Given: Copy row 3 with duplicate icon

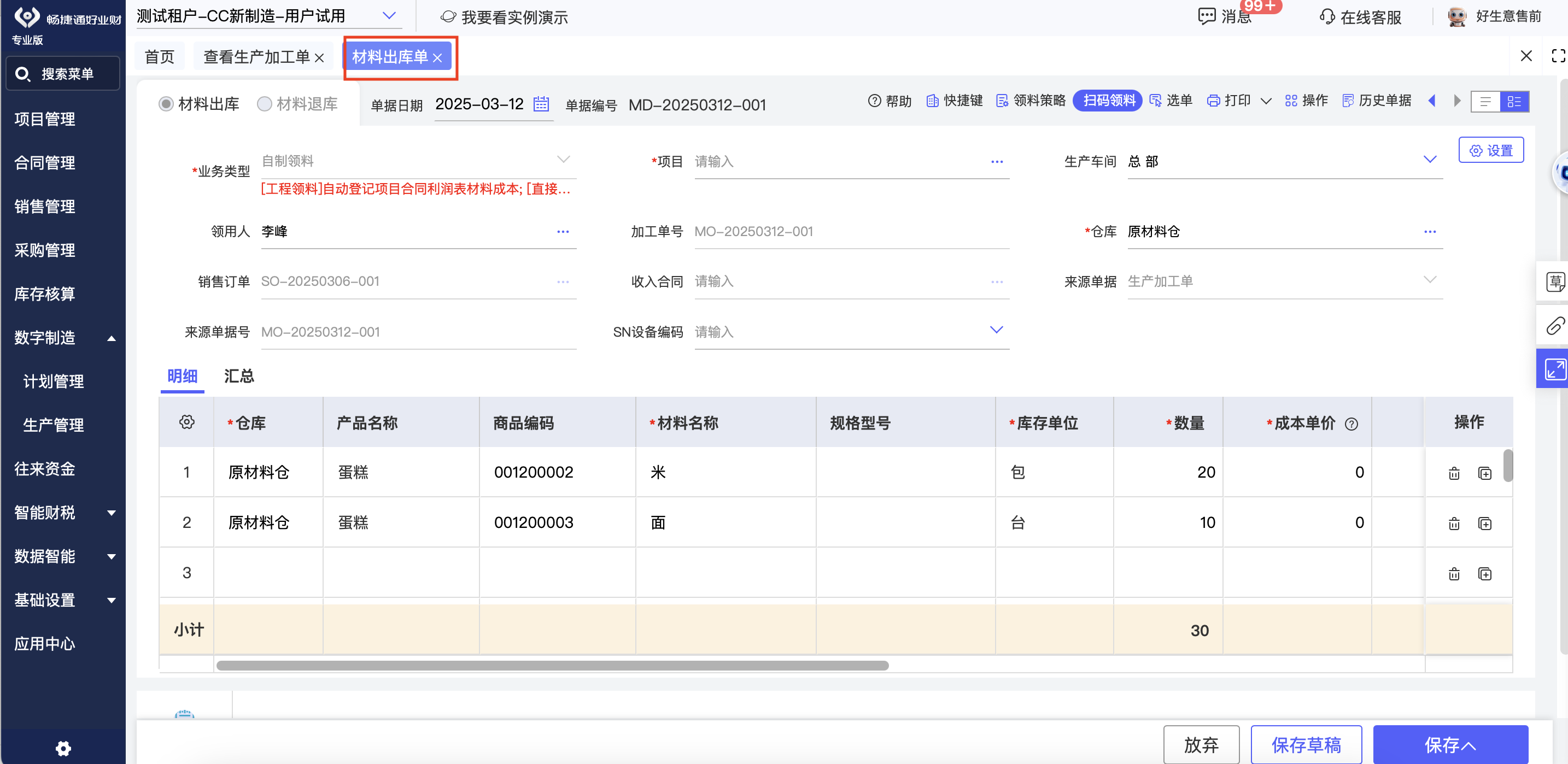Looking at the screenshot, I should pyautogui.click(x=1484, y=574).
